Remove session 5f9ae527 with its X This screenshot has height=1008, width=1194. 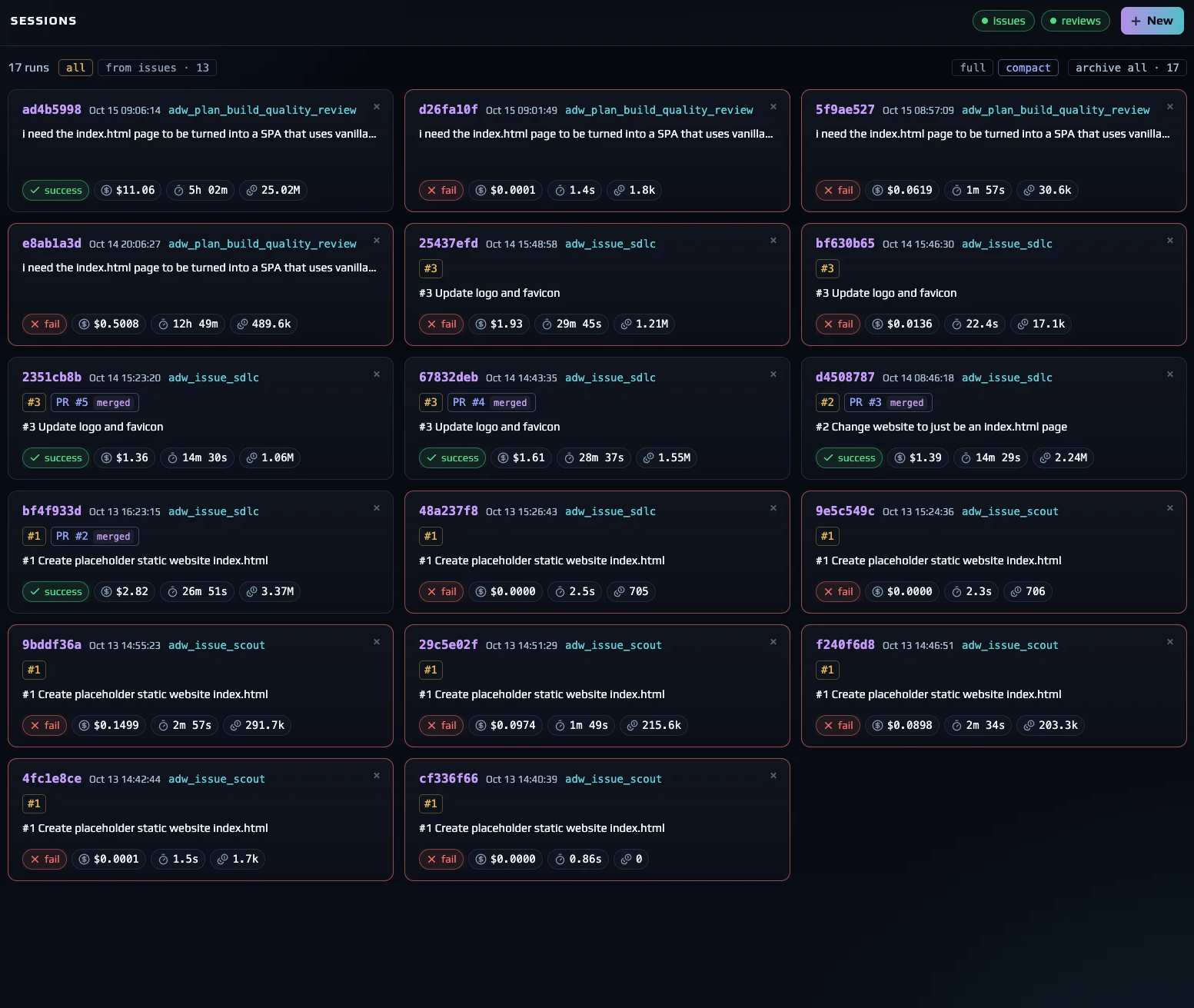point(1170,107)
